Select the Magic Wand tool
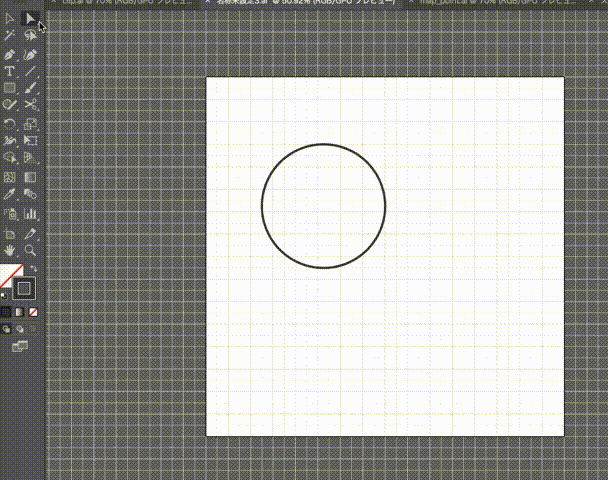 click(9, 36)
